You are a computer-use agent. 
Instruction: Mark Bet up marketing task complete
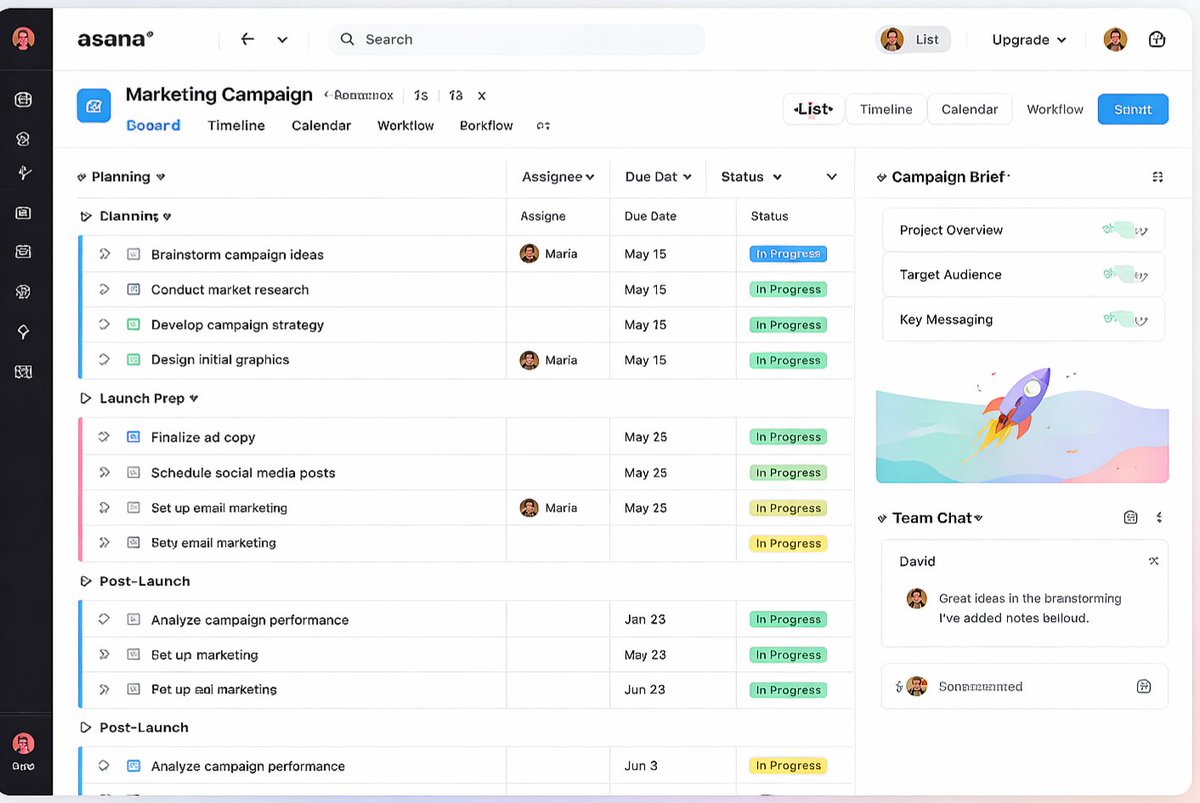tap(104, 655)
